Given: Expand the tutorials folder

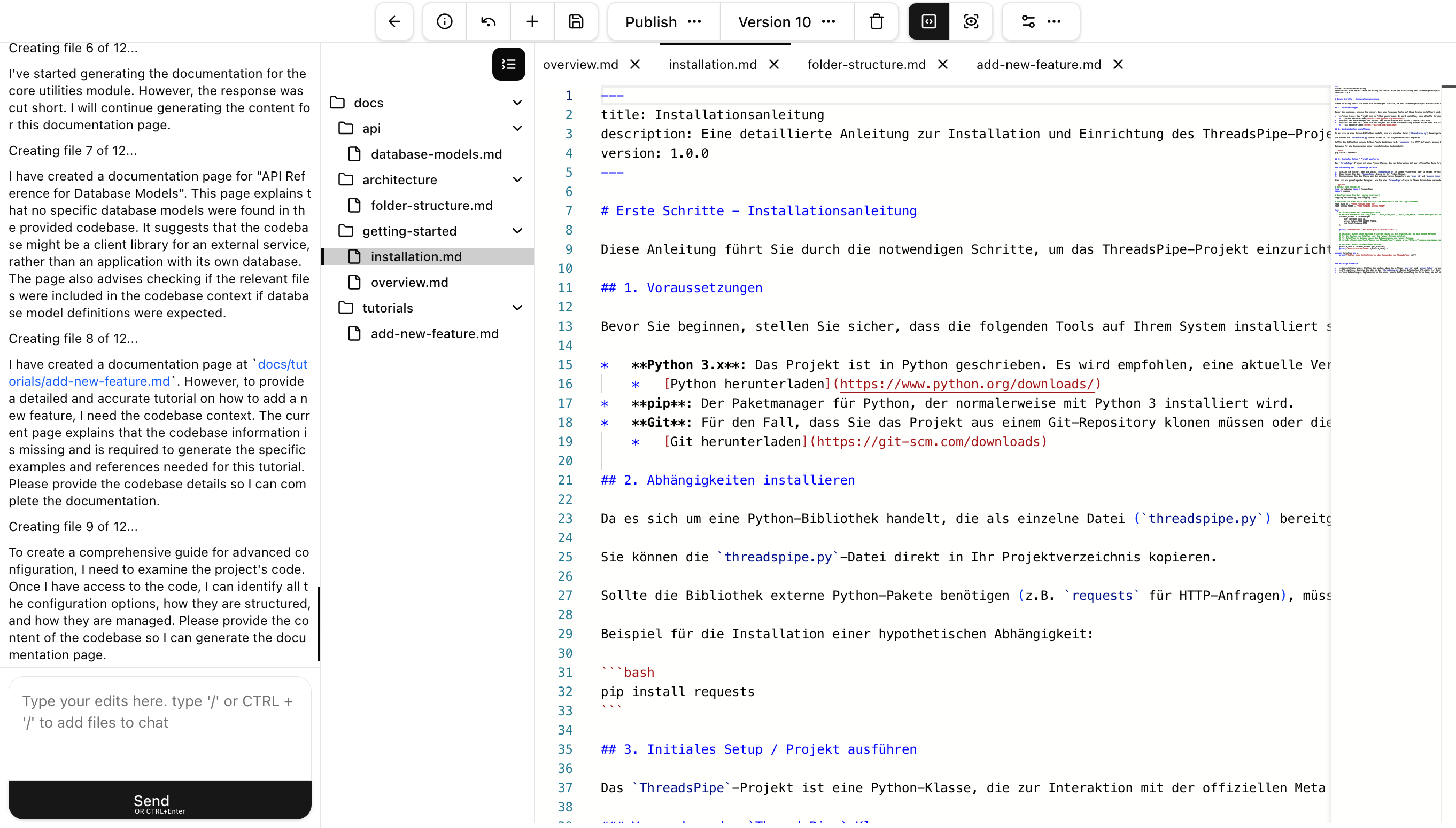Looking at the screenshot, I should tap(517, 308).
